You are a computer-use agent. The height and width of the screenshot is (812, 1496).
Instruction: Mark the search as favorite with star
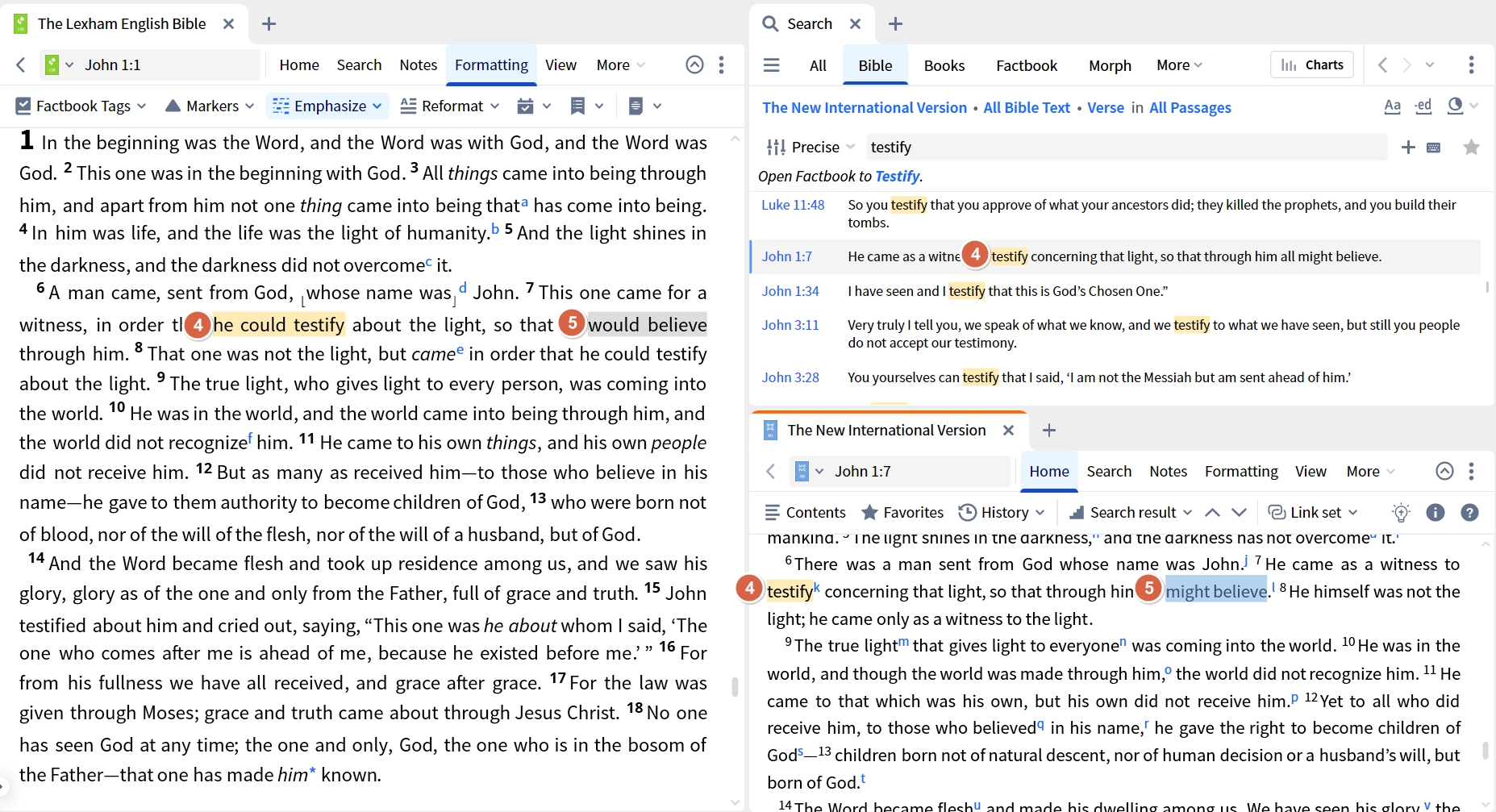click(x=1471, y=147)
